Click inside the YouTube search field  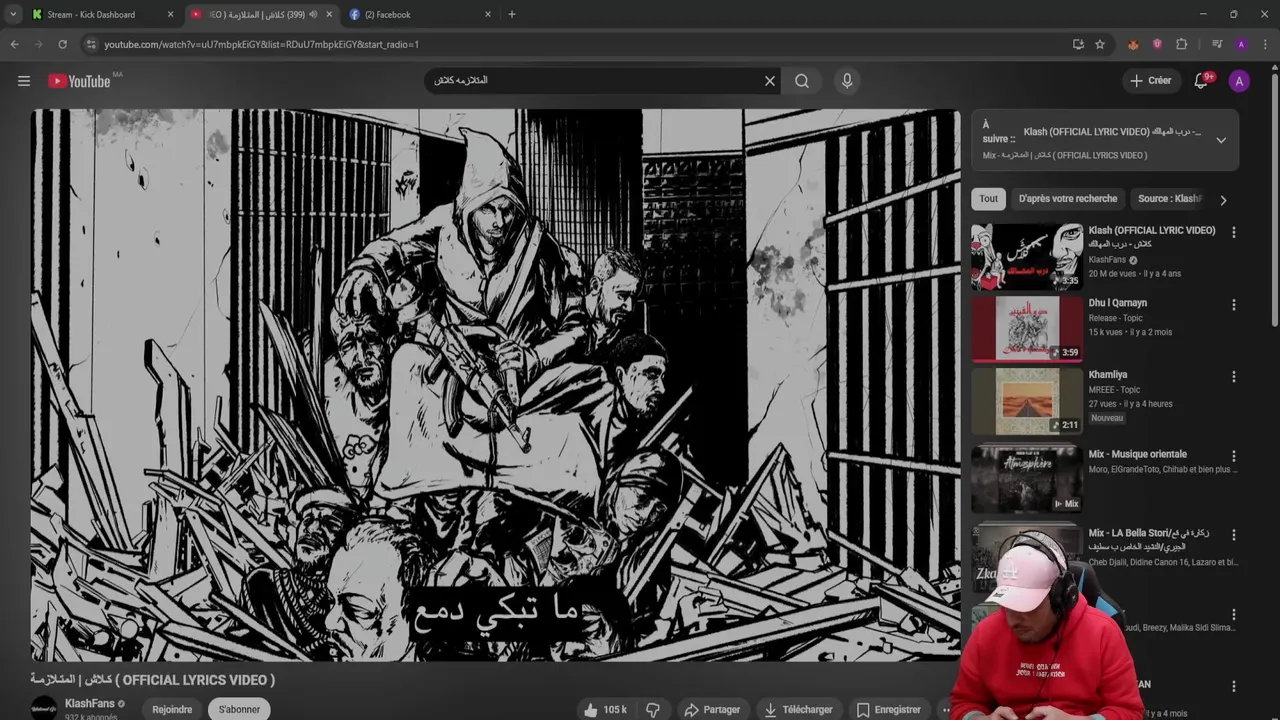click(595, 81)
